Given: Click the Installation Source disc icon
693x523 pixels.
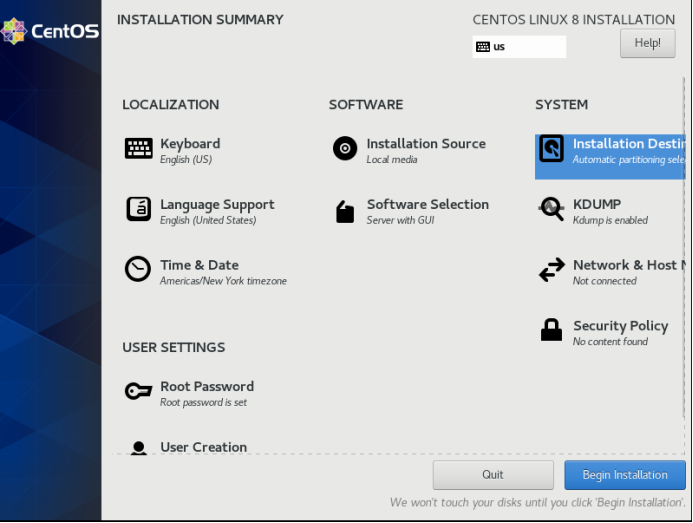Looking at the screenshot, I should tap(345, 148).
